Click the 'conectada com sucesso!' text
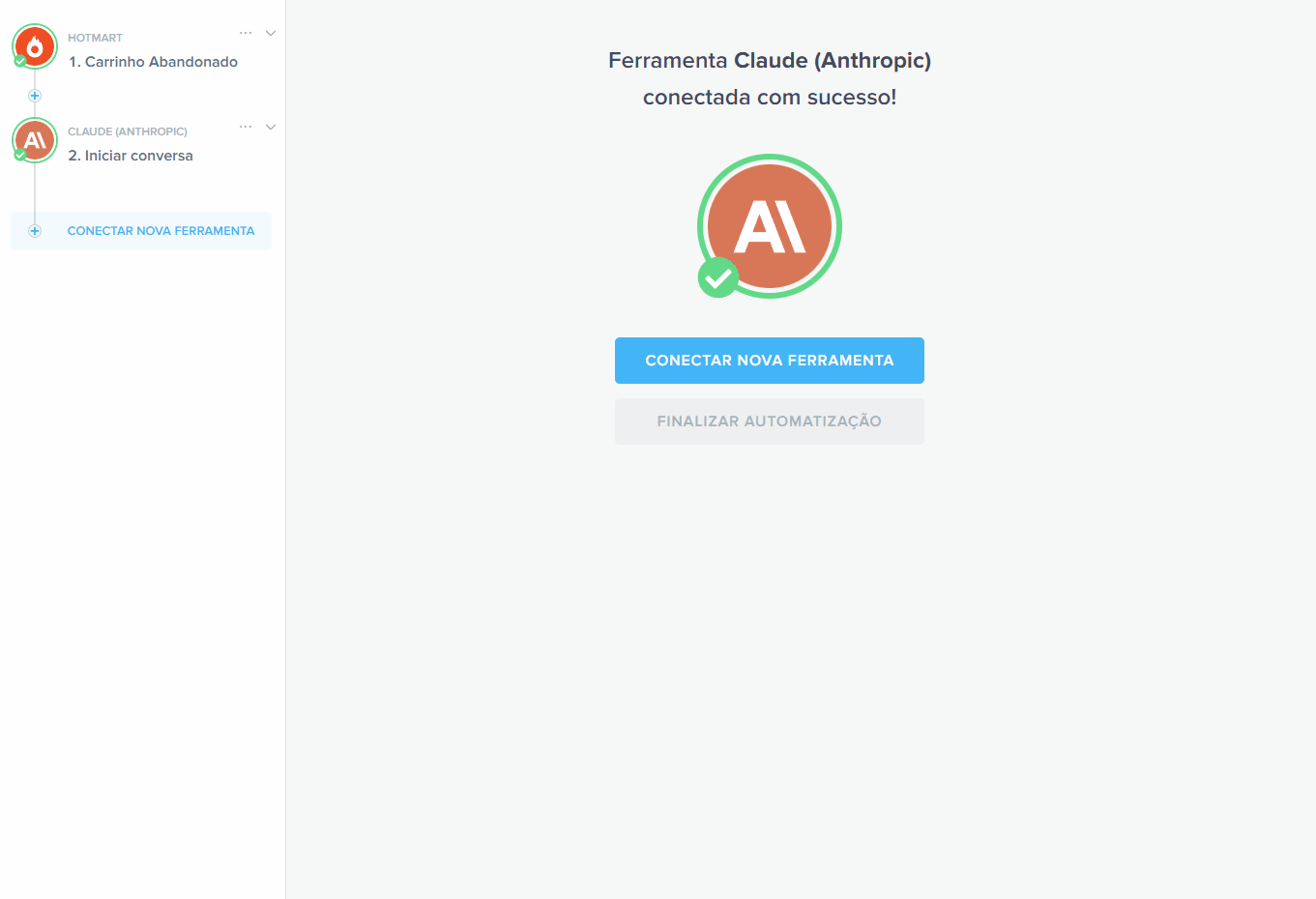The width and height of the screenshot is (1316, 899). 770,98
